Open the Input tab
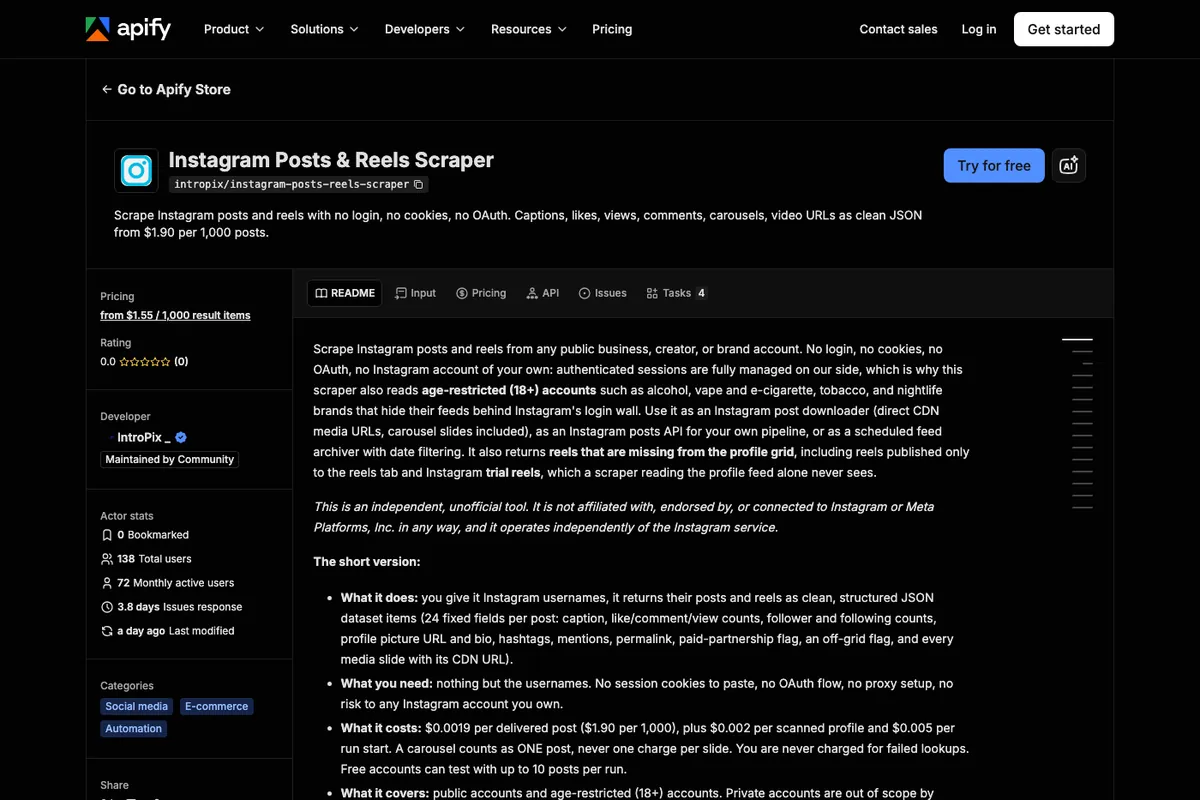Image resolution: width=1200 pixels, height=800 pixels. pos(415,293)
